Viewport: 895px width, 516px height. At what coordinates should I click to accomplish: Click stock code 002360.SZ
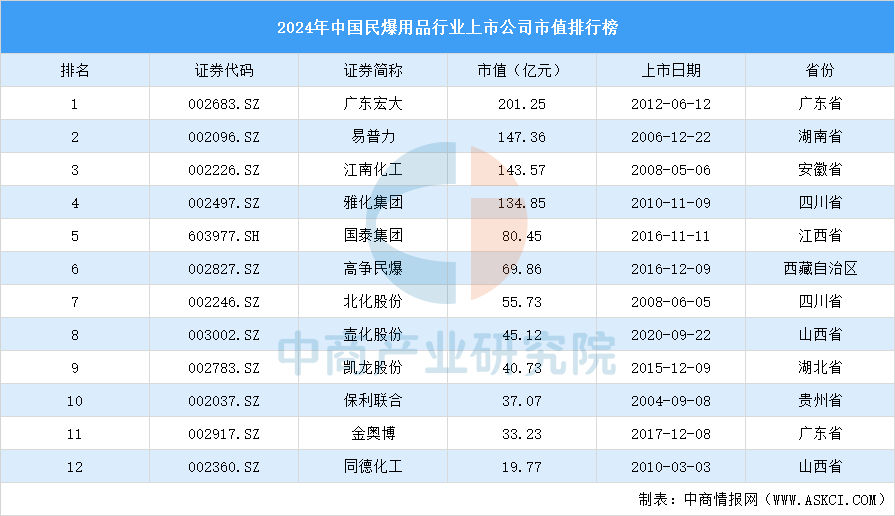click(x=224, y=468)
